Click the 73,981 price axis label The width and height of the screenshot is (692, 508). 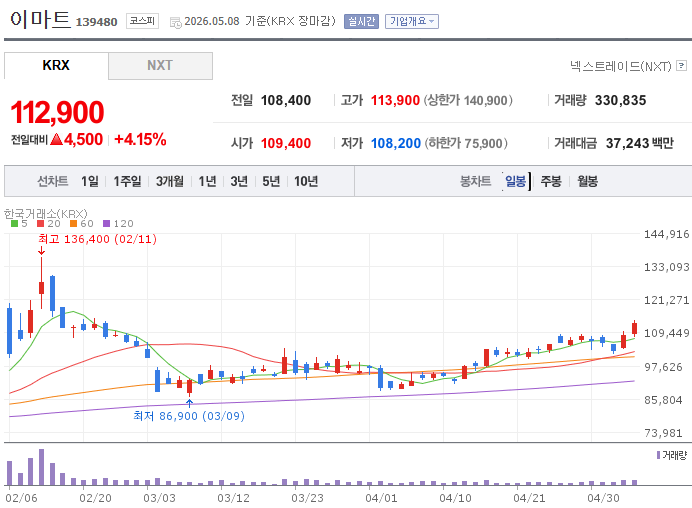click(663, 433)
